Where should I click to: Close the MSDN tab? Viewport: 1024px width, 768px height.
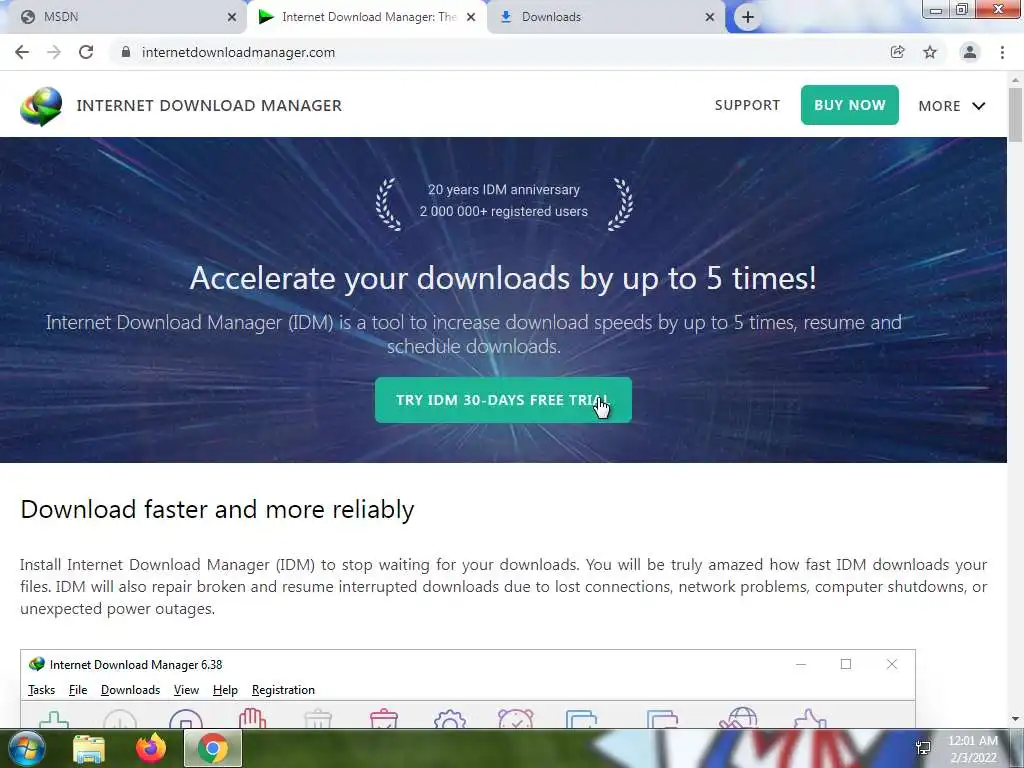pyautogui.click(x=232, y=18)
